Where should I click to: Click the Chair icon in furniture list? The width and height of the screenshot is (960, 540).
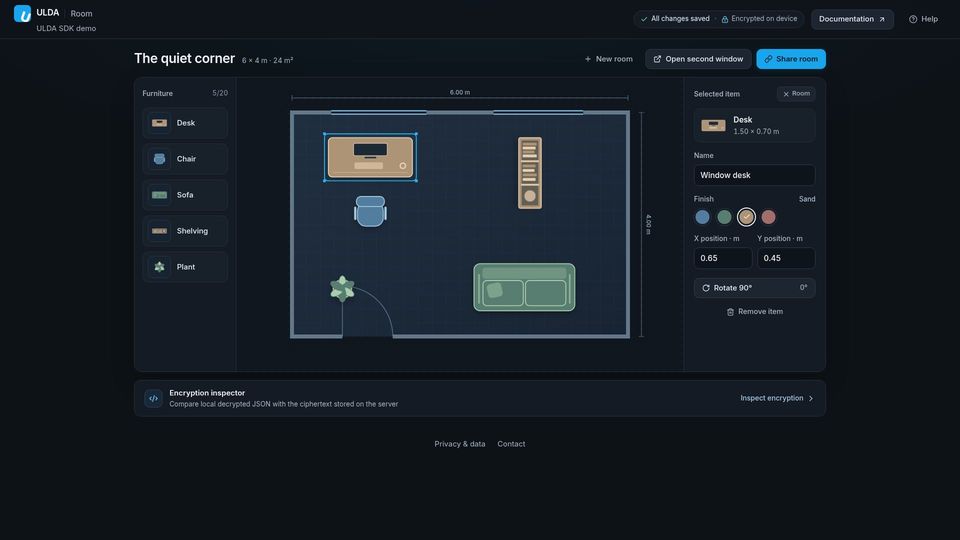click(159, 159)
